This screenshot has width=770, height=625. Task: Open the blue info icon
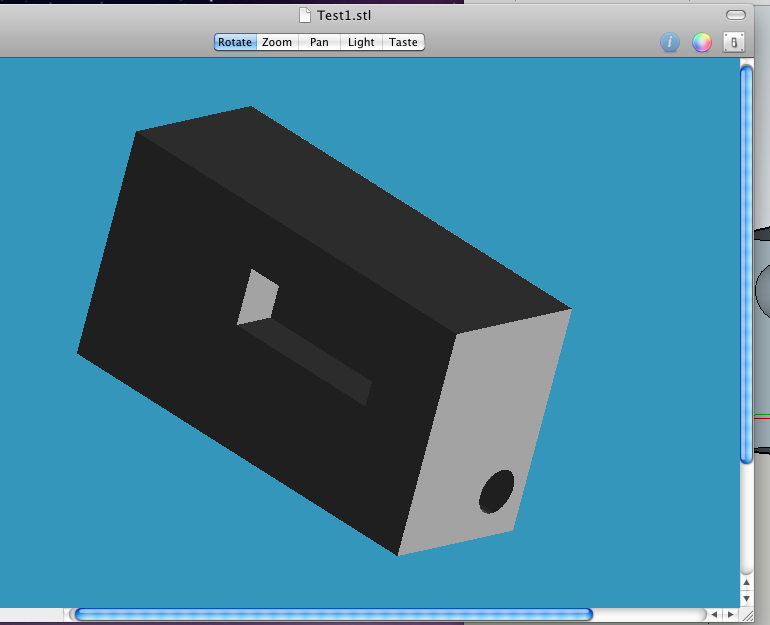(x=670, y=42)
